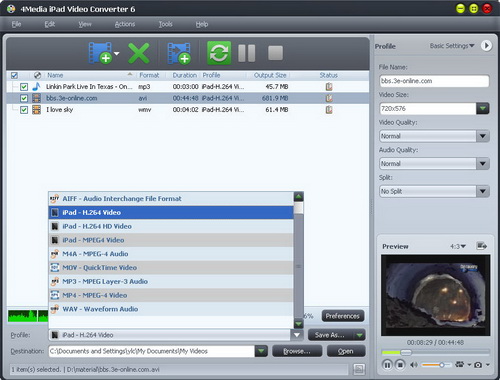Screen dimensions: 500x380
Task: Open the Save As dropdown arrow
Action: pos(359,335)
